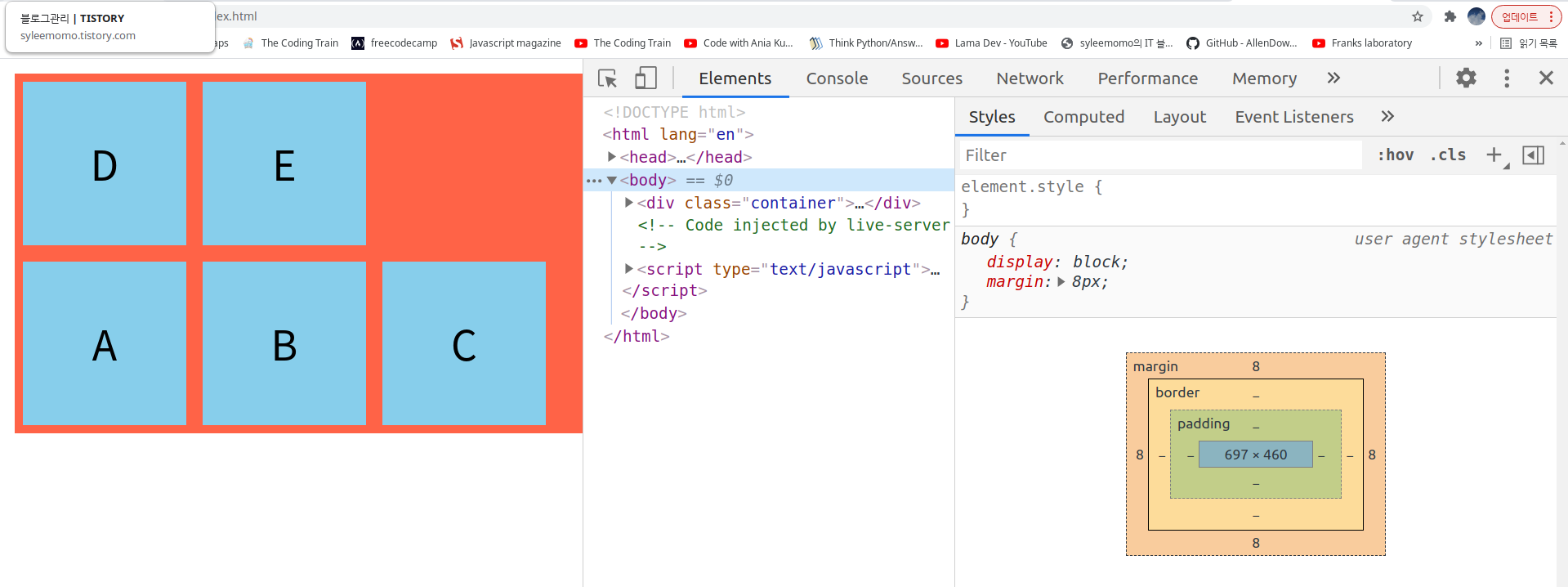Select the closing /html tag
This screenshot has height=587, width=1568.
637,336
